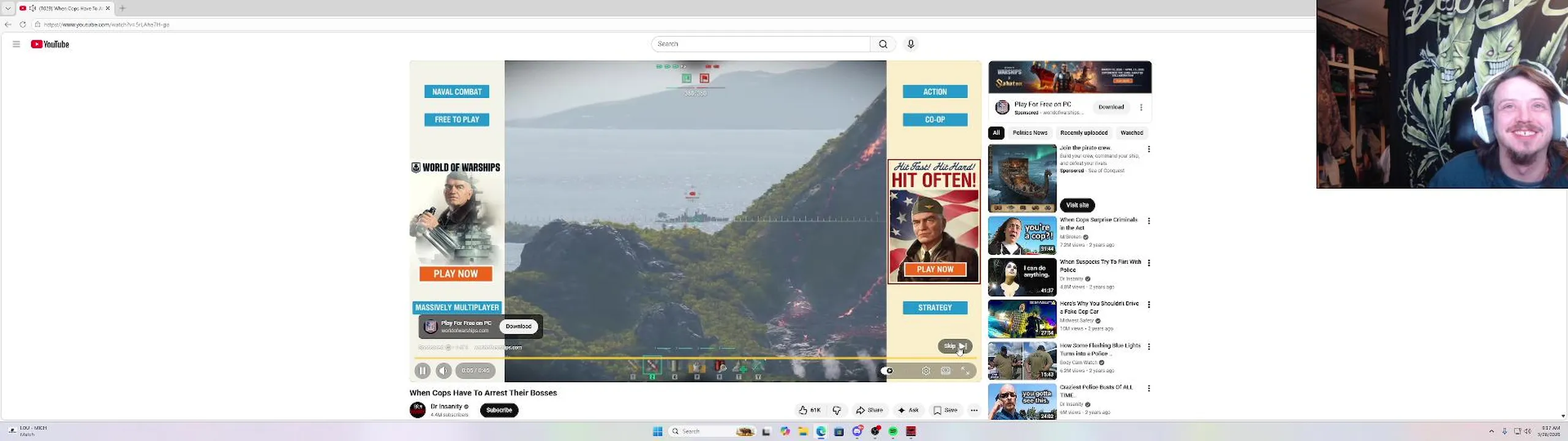Mute the player volume speaker icon
Screen dimensions: 1568x441
(x=444, y=371)
